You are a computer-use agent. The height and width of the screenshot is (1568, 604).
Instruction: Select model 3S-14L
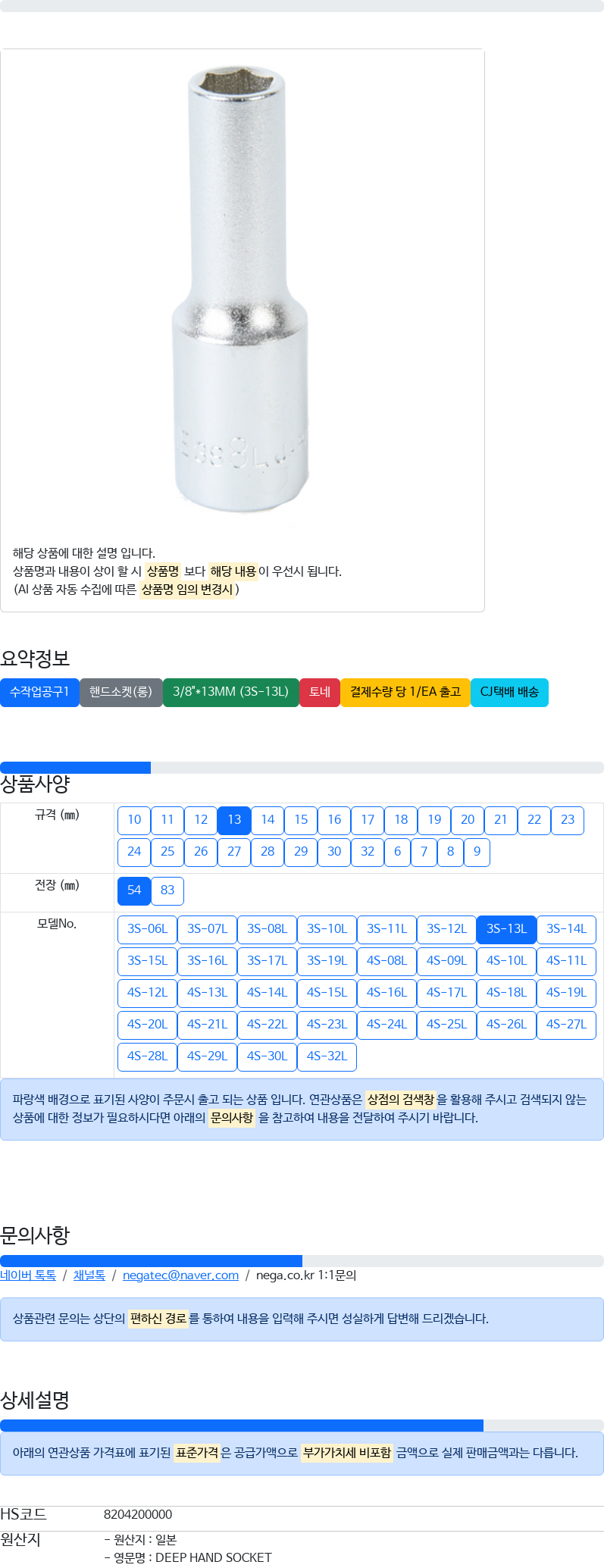(x=566, y=929)
